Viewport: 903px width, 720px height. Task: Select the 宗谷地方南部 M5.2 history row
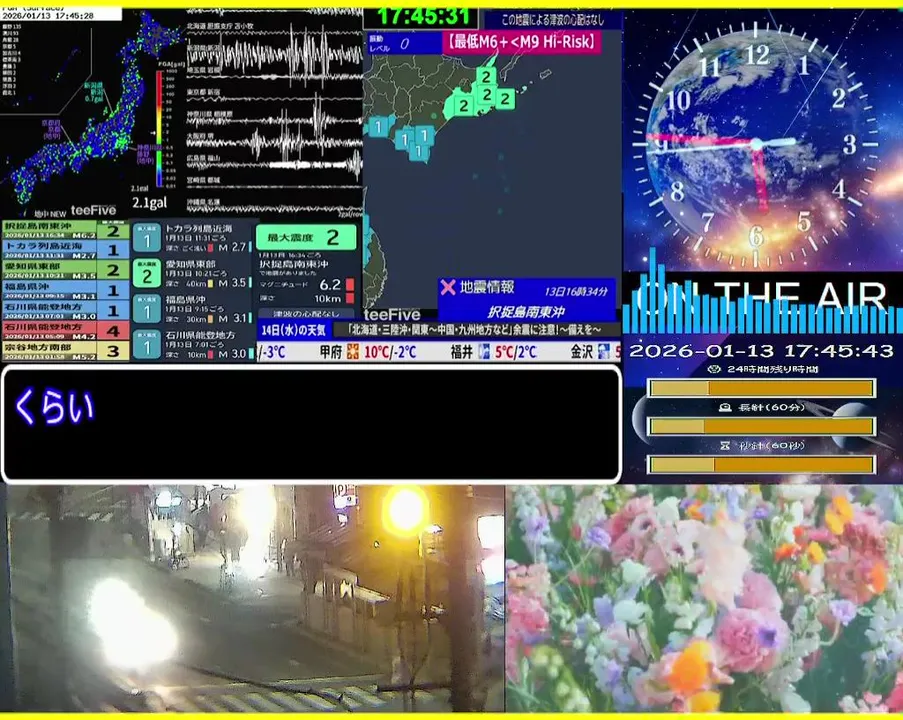tap(65, 351)
